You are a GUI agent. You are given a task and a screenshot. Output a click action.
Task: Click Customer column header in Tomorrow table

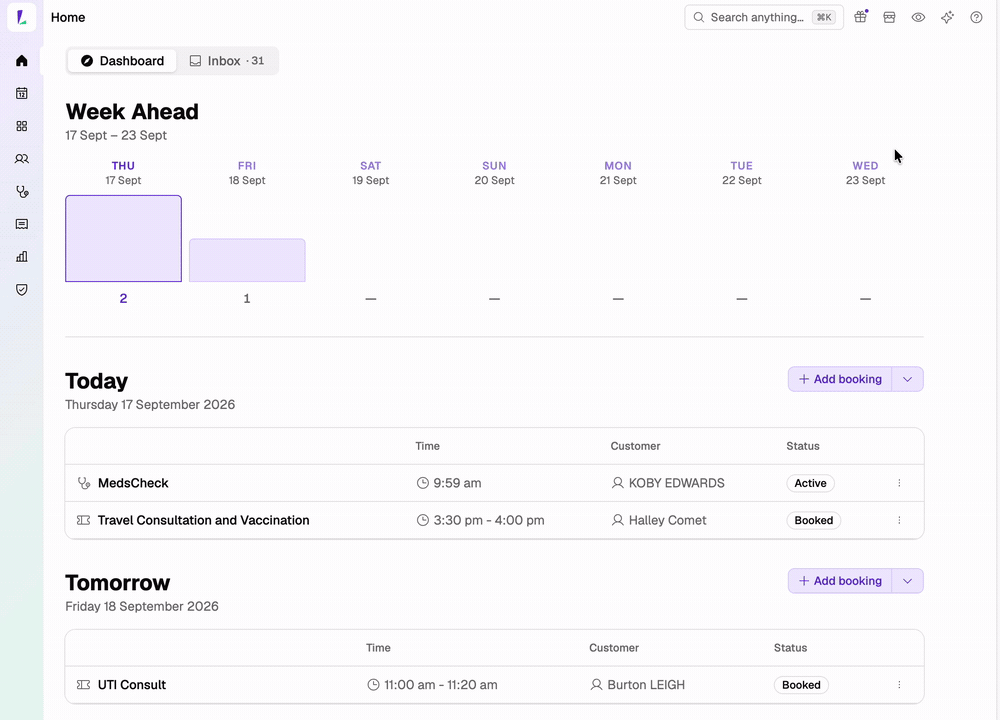click(x=614, y=648)
